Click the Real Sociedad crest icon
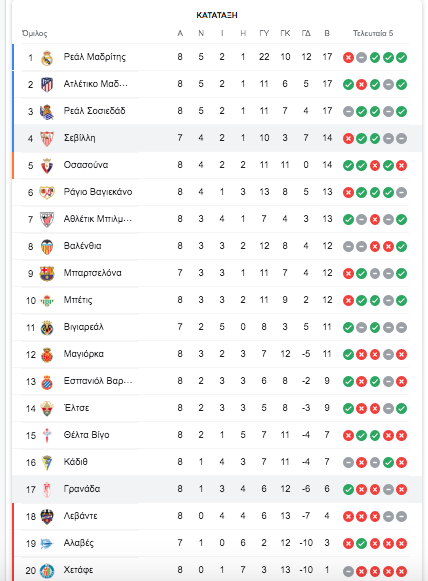The height and width of the screenshot is (581, 428). click(x=47, y=112)
